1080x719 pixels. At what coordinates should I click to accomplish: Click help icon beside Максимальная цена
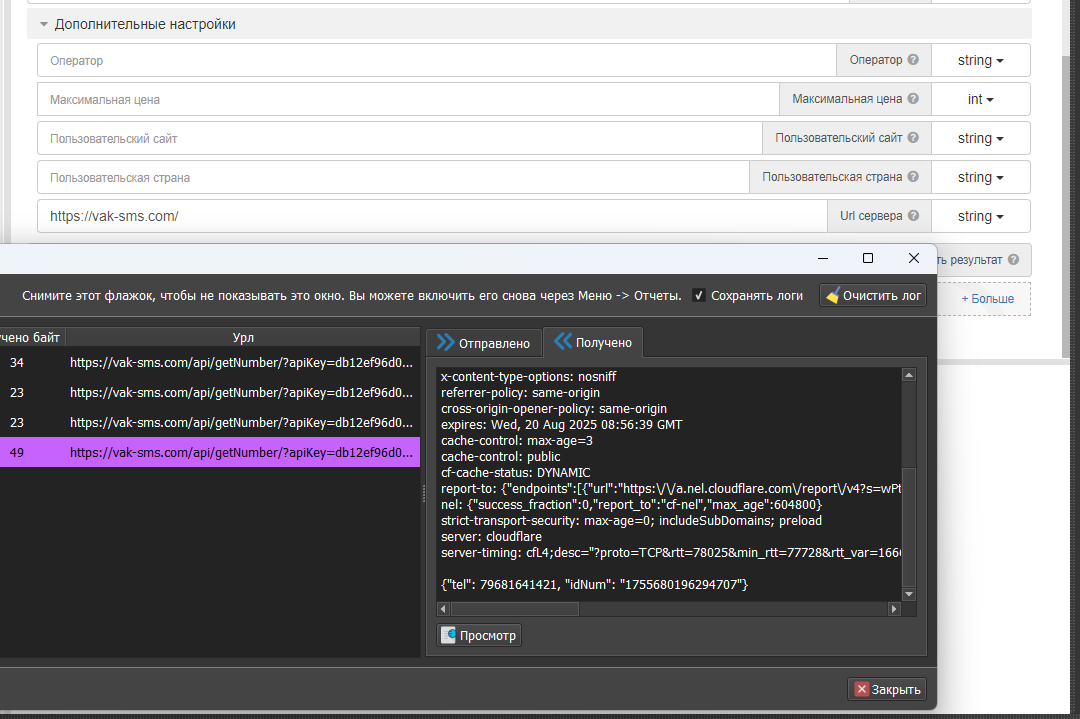click(x=913, y=99)
